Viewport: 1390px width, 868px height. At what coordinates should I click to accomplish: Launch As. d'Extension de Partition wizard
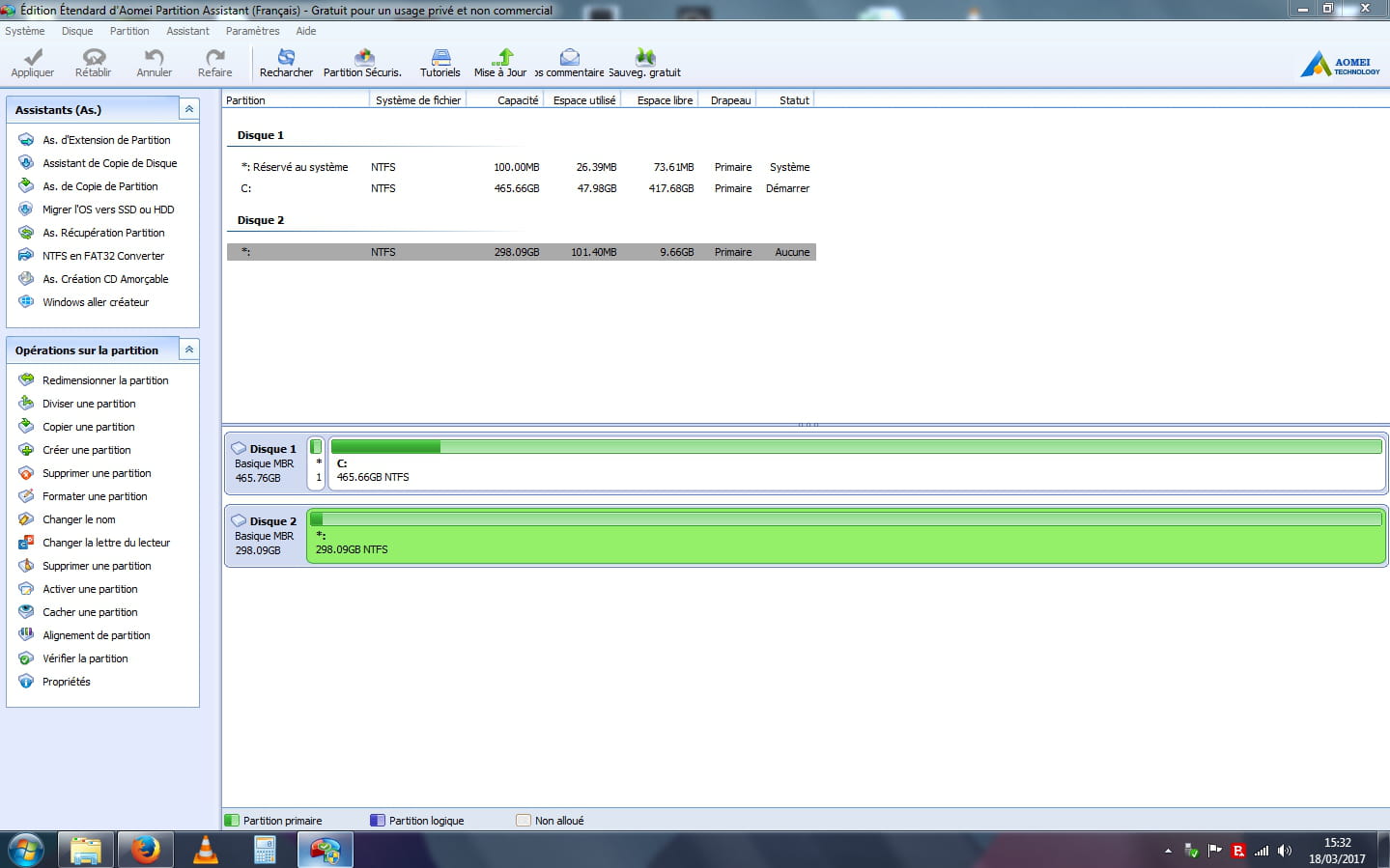(x=106, y=140)
